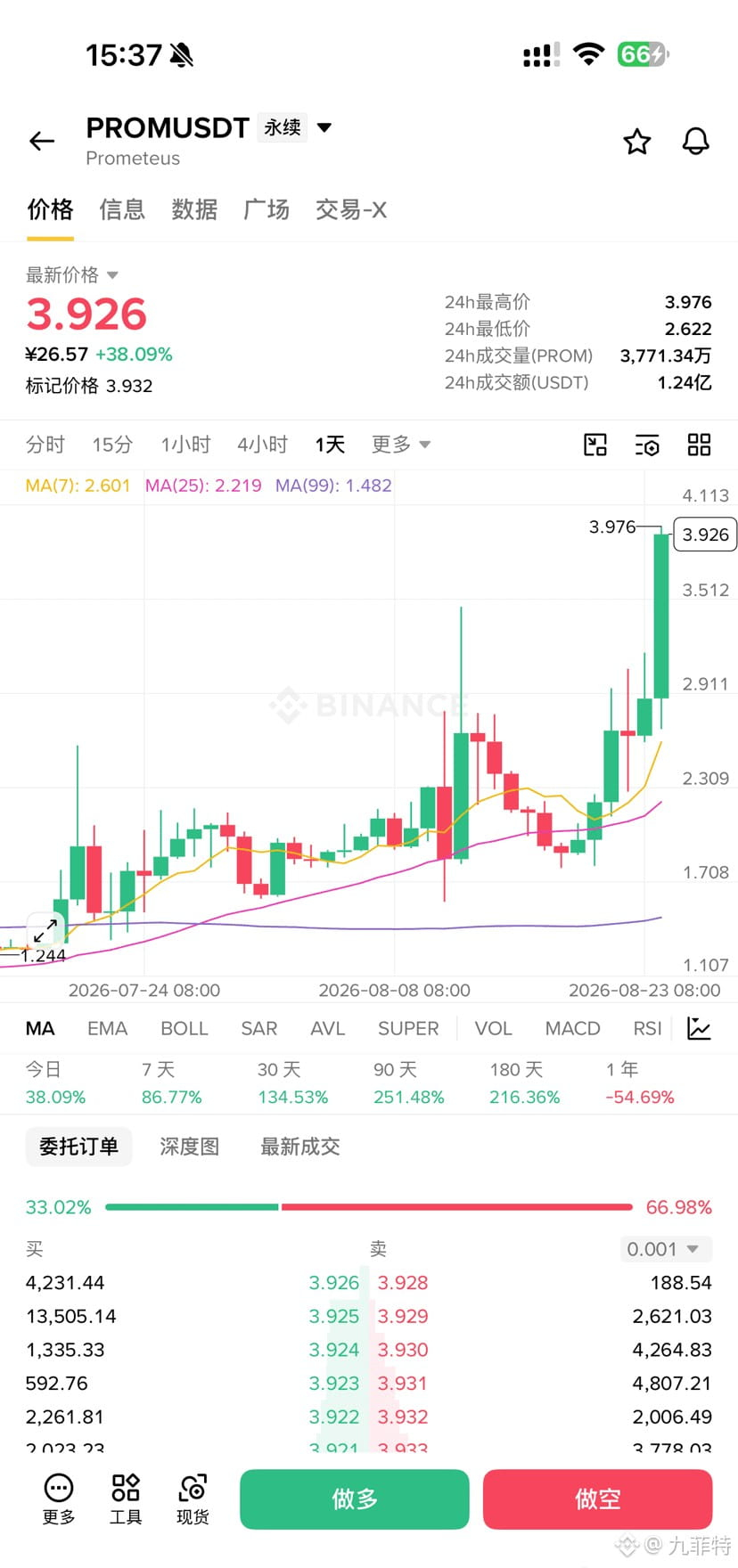Tap bid price 3.922

[334, 1417]
